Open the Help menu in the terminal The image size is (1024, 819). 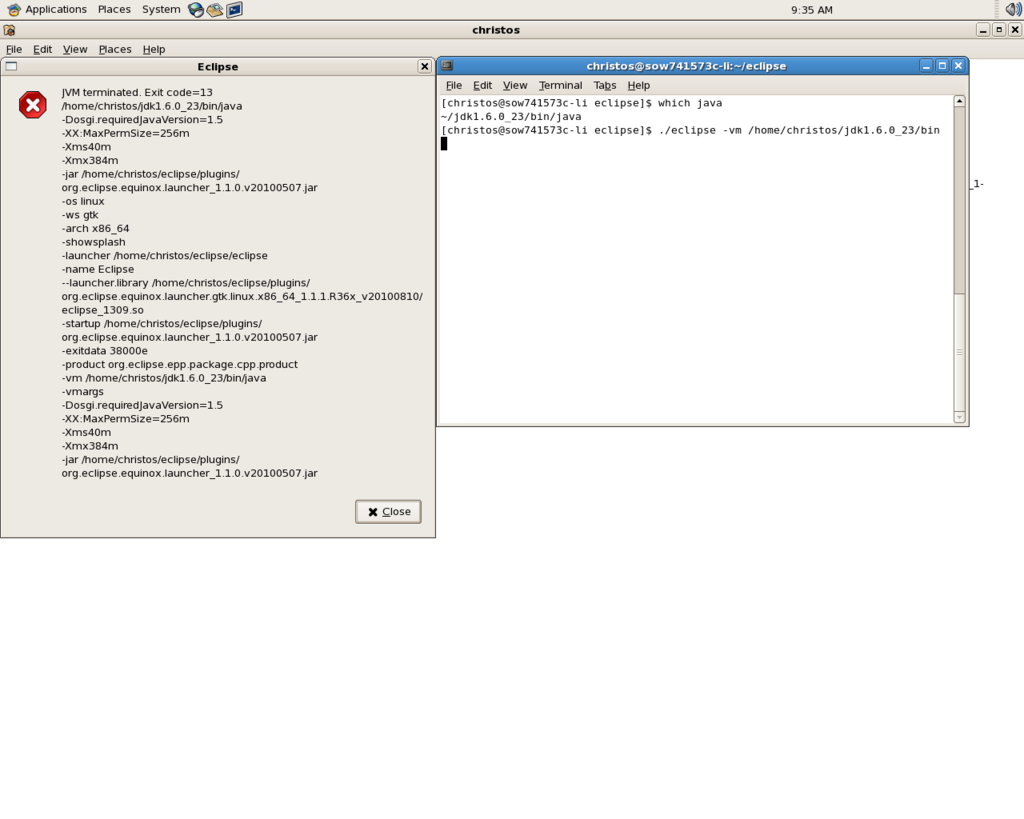pyautogui.click(x=638, y=85)
